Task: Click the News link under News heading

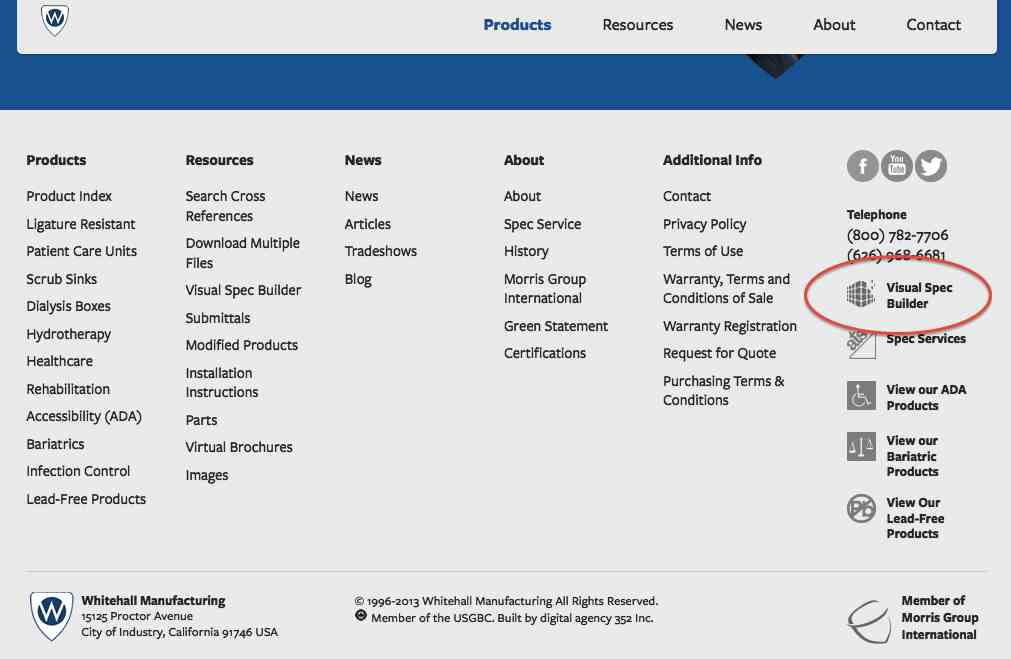Action: point(361,196)
